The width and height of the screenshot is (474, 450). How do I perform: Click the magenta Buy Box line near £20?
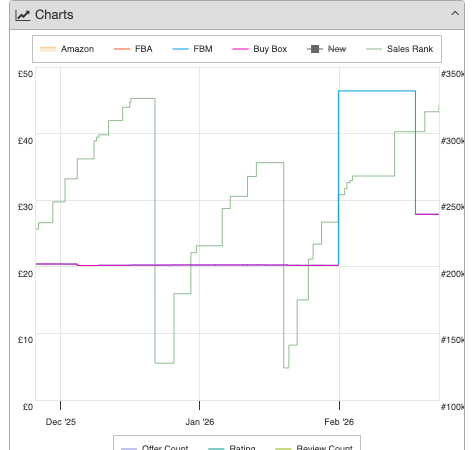click(x=187, y=265)
